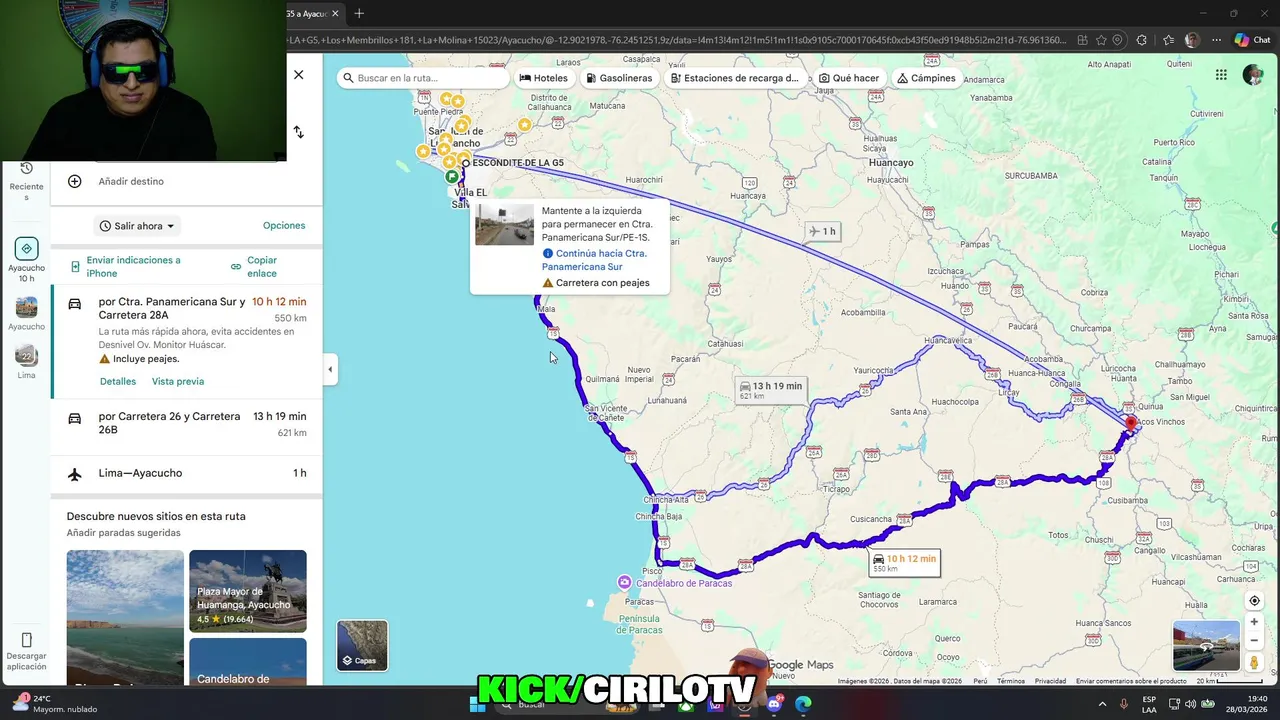Open the Recientes sidebar icon
1280x720 pixels.
tap(26, 180)
